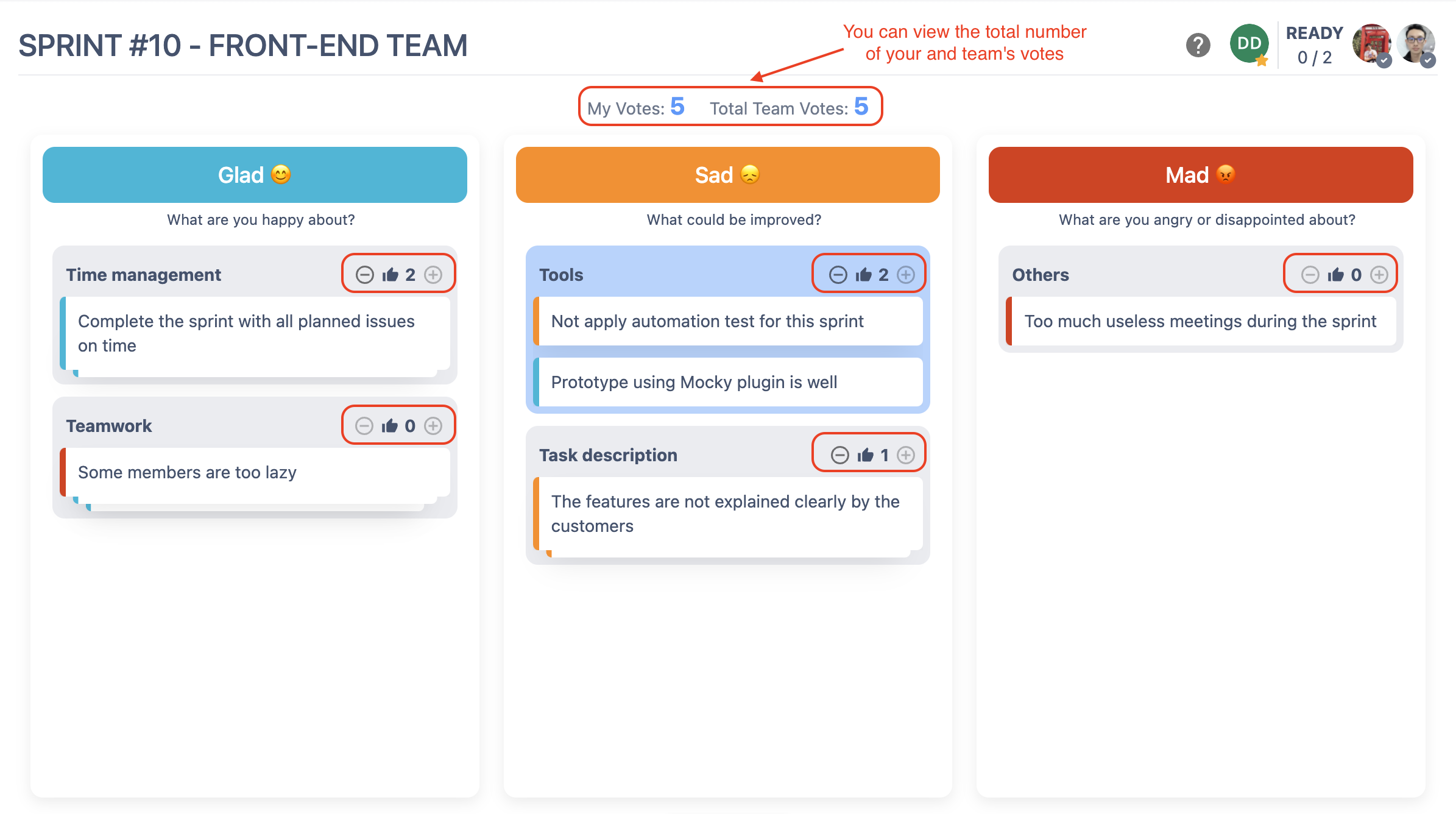Remove a vote from Tools group
The image size is (1456, 814).
[x=838, y=275]
